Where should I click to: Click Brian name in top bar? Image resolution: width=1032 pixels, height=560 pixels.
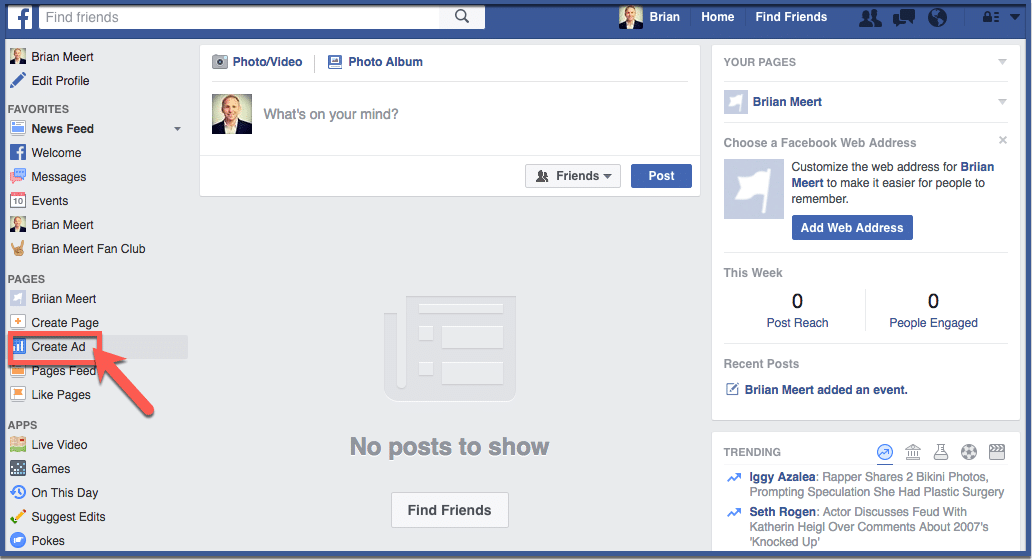(x=665, y=17)
